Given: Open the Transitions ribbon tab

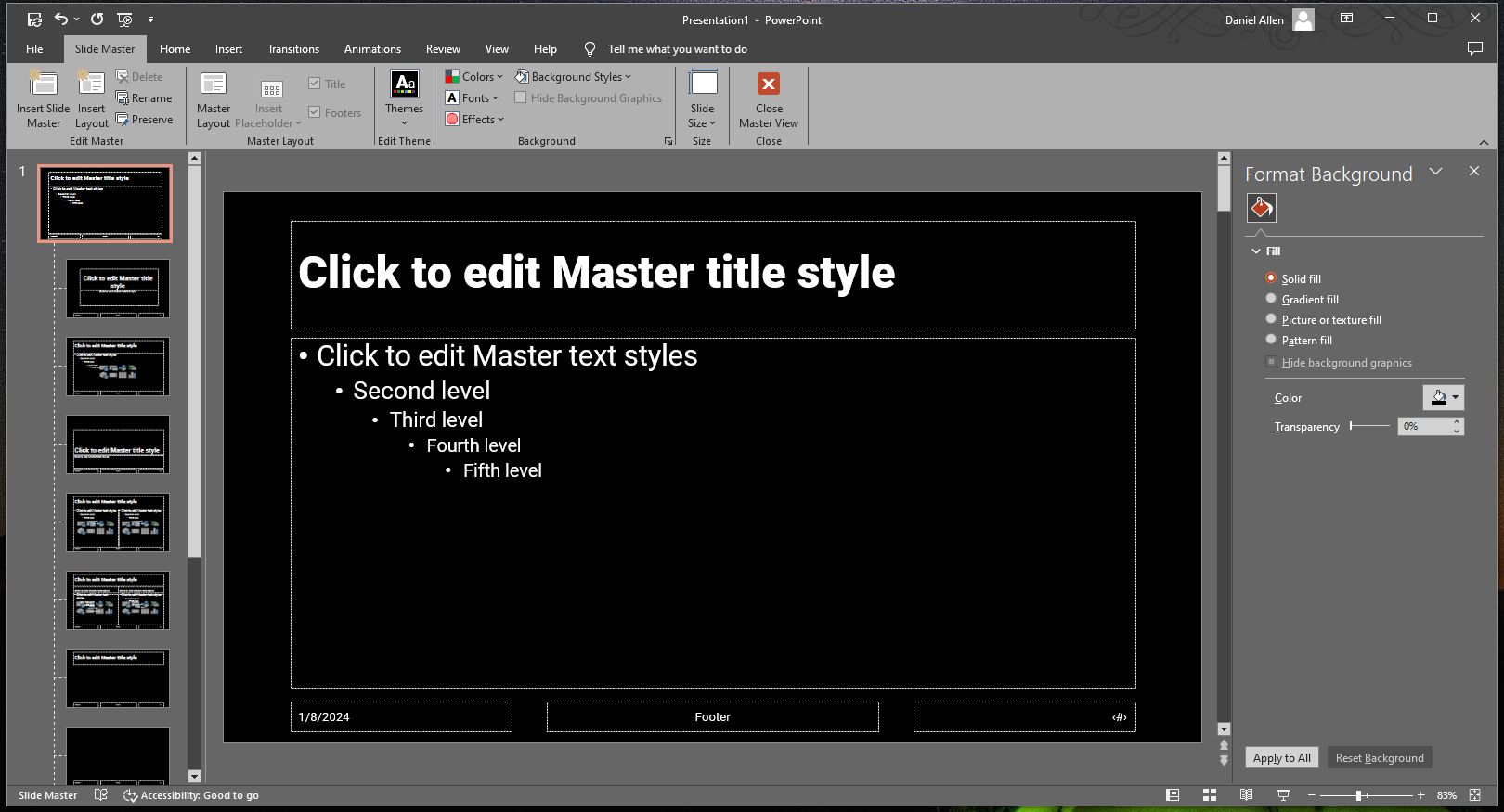Looking at the screenshot, I should pos(292,49).
